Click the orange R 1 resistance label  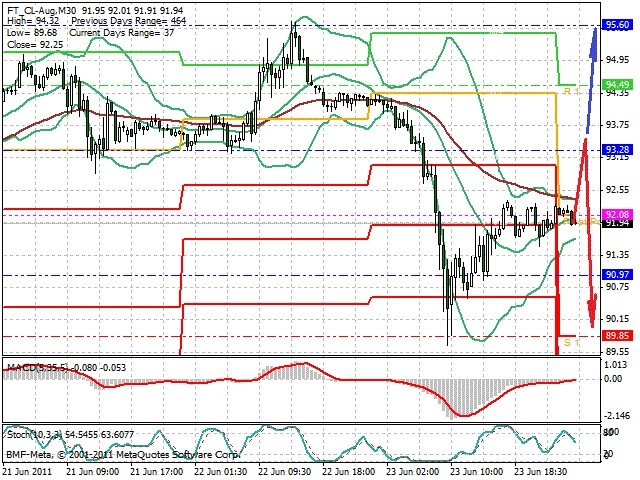(571, 91)
